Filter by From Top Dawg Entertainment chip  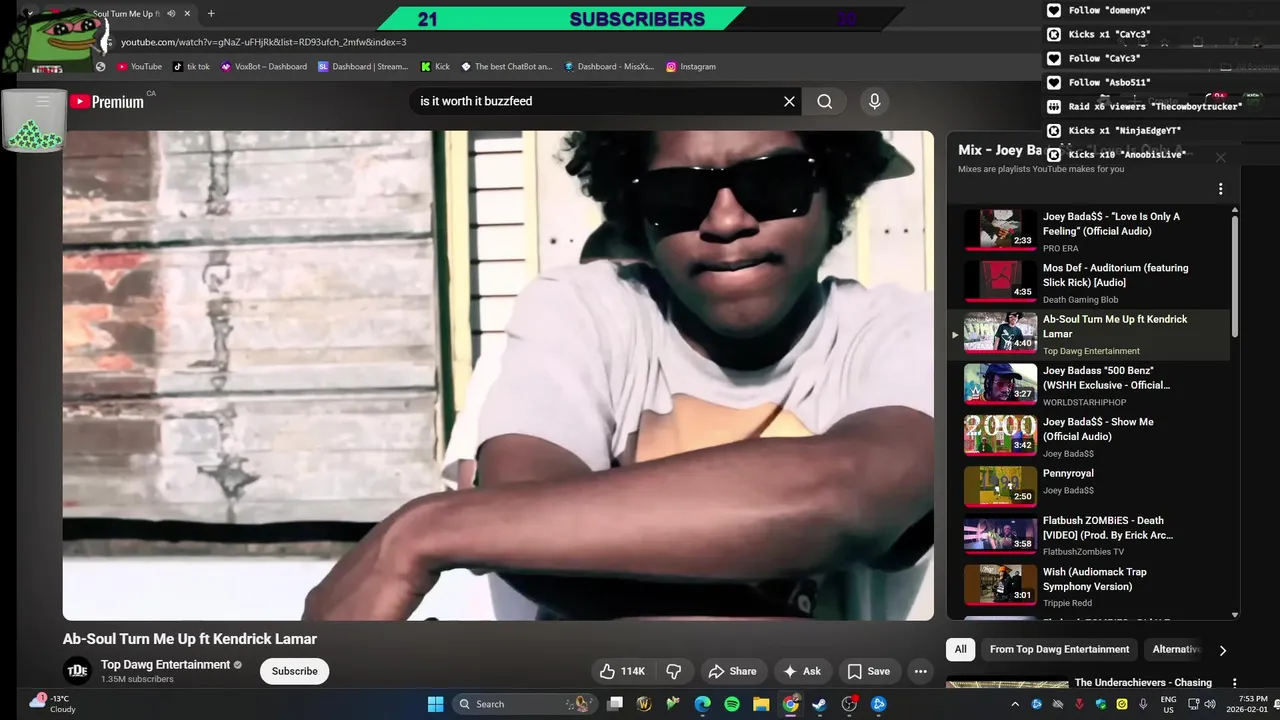click(x=1059, y=649)
